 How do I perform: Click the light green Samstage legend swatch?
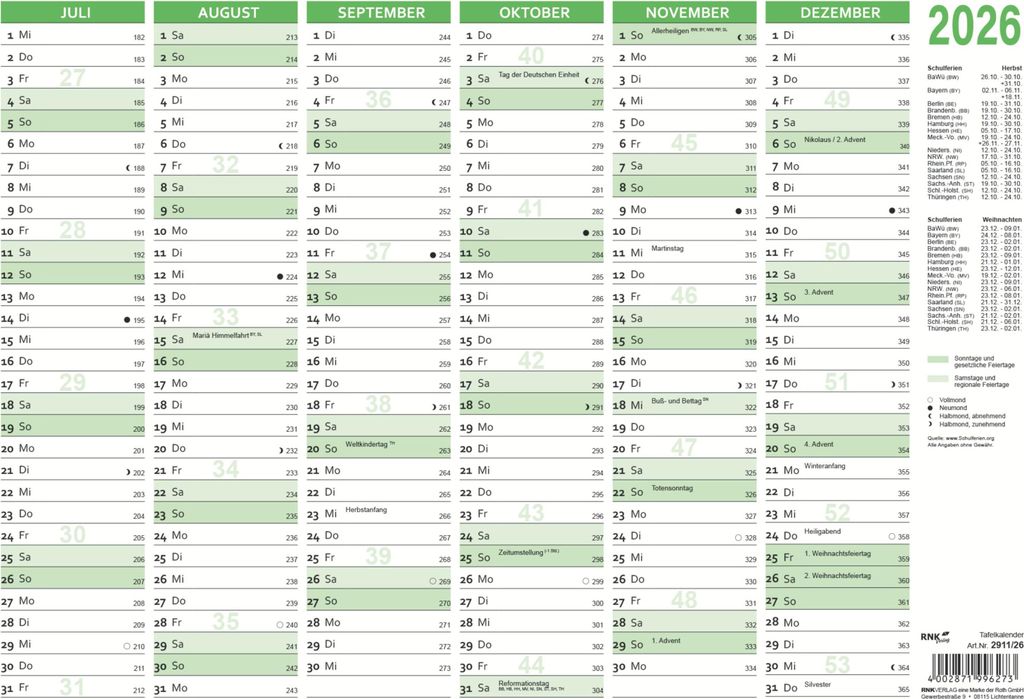click(938, 378)
